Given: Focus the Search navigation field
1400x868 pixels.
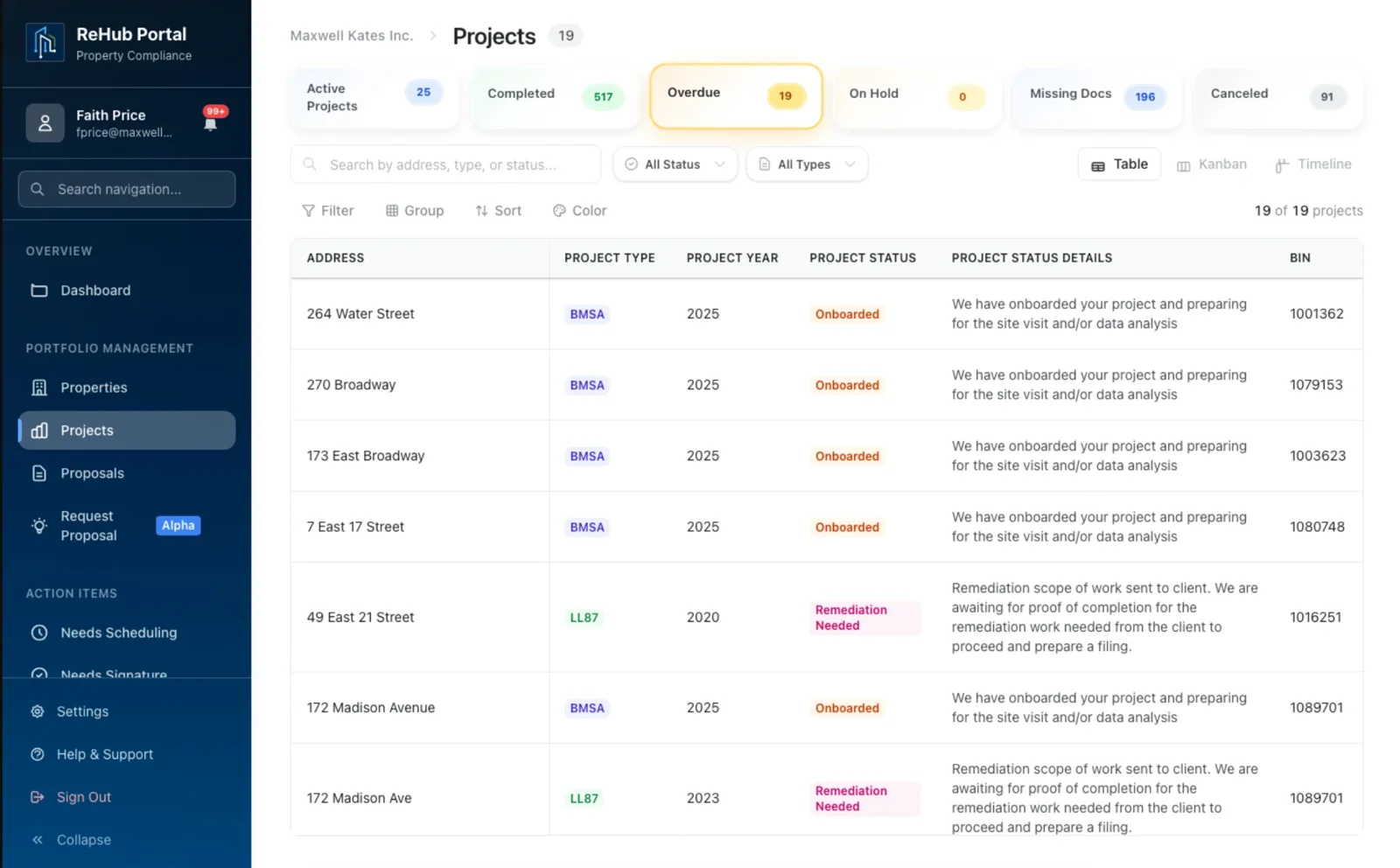Looking at the screenshot, I should pos(127,189).
